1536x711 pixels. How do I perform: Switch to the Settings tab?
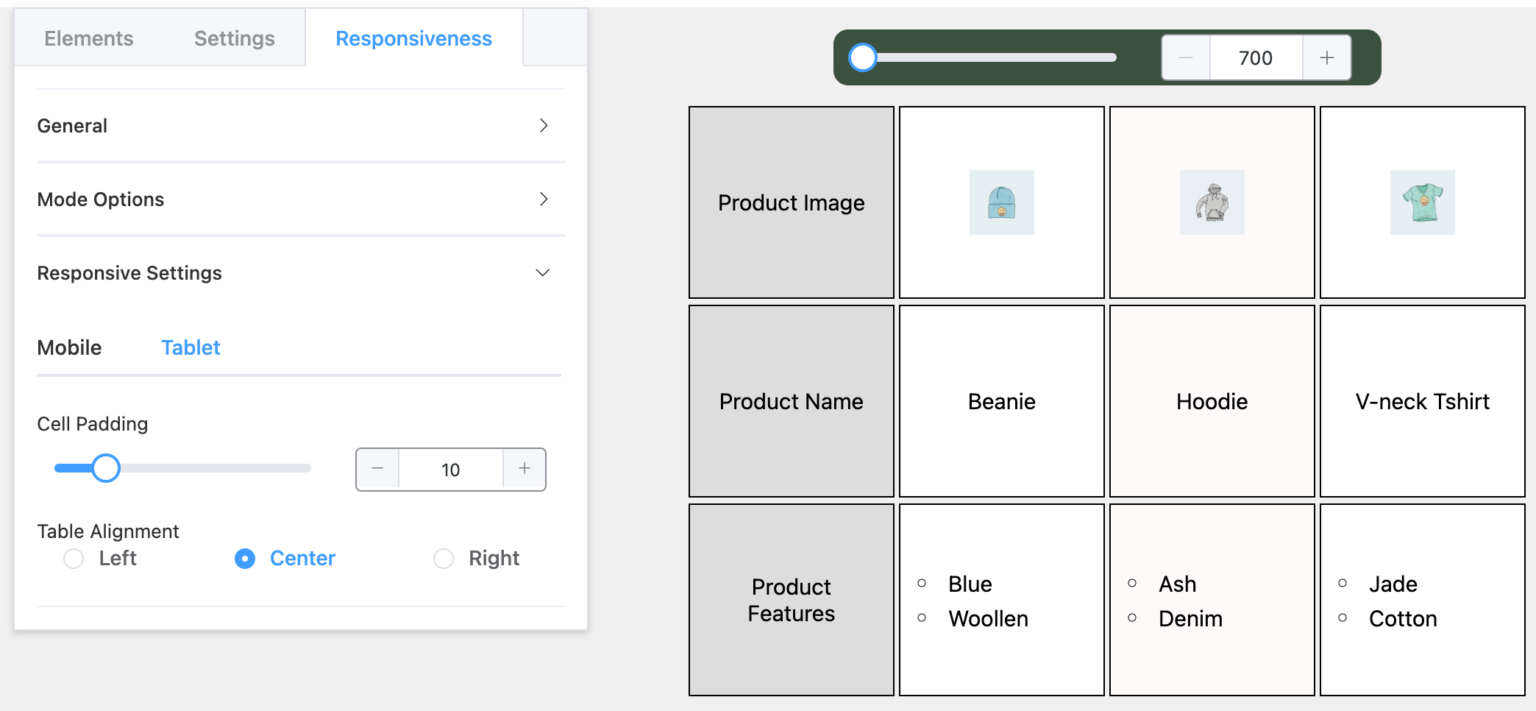[x=234, y=38]
